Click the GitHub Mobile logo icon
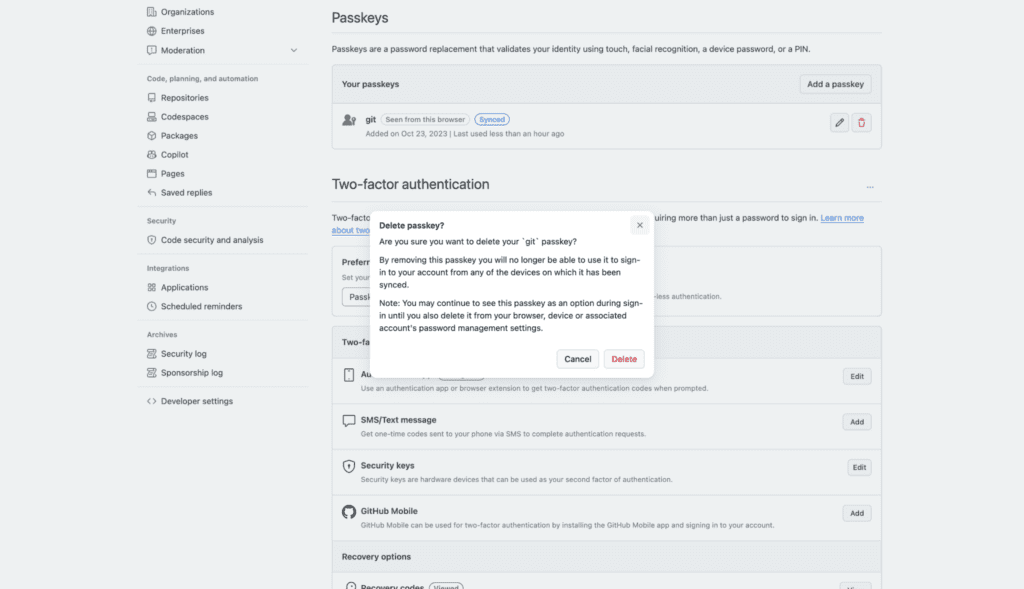The height and width of the screenshot is (589, 1024). click(348, 511)
